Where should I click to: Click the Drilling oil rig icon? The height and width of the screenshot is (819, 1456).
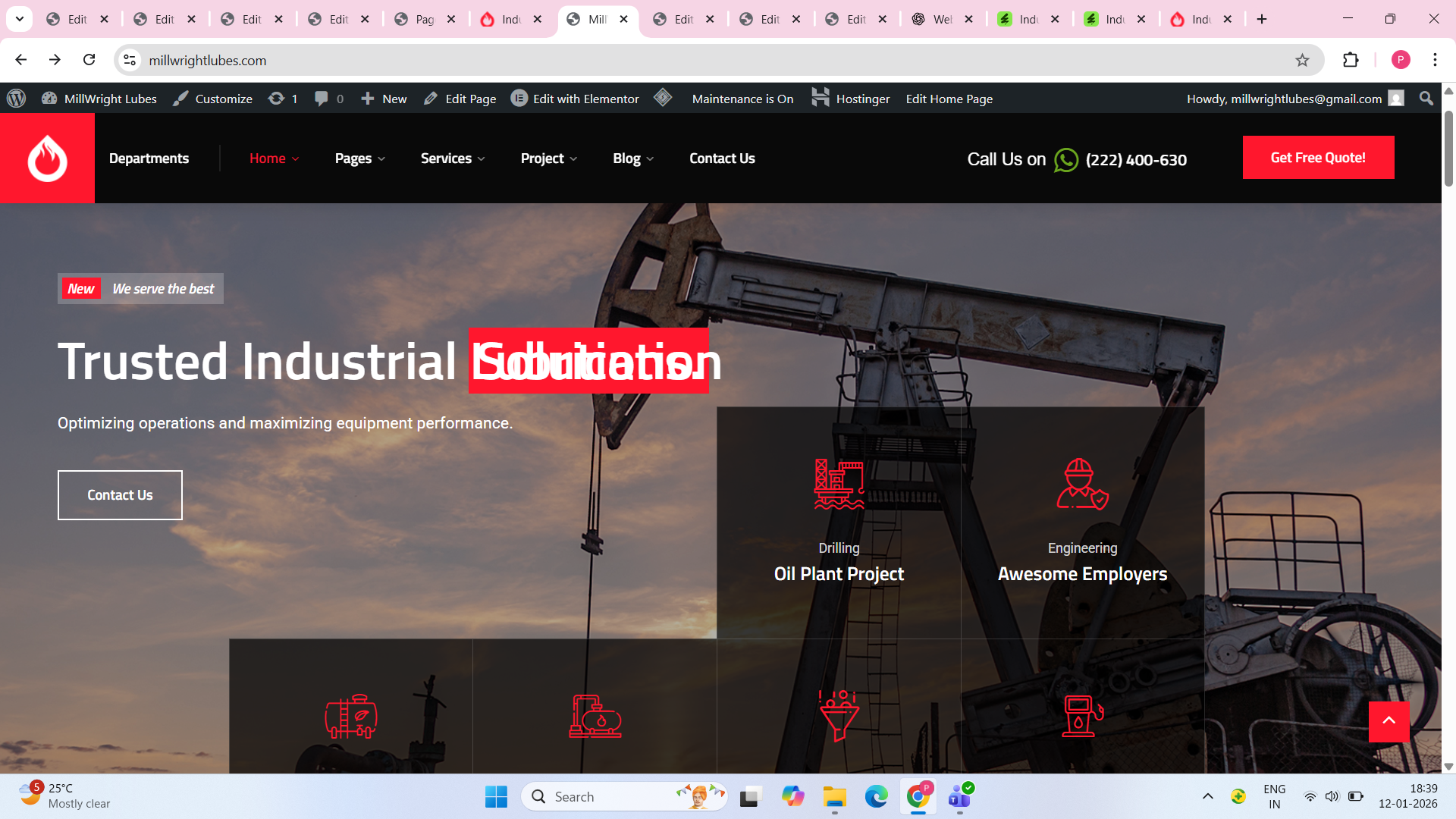[x=839, y=484]
